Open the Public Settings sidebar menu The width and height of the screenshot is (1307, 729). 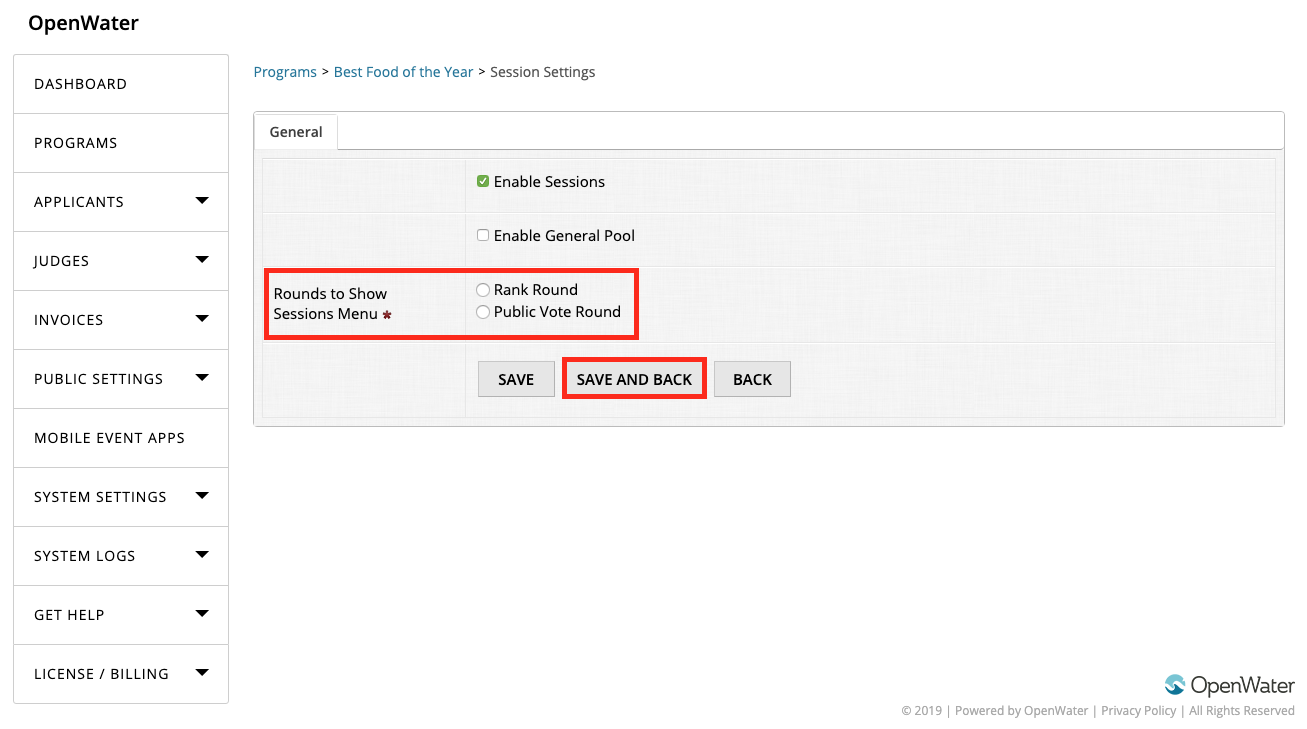pos(121,379)
